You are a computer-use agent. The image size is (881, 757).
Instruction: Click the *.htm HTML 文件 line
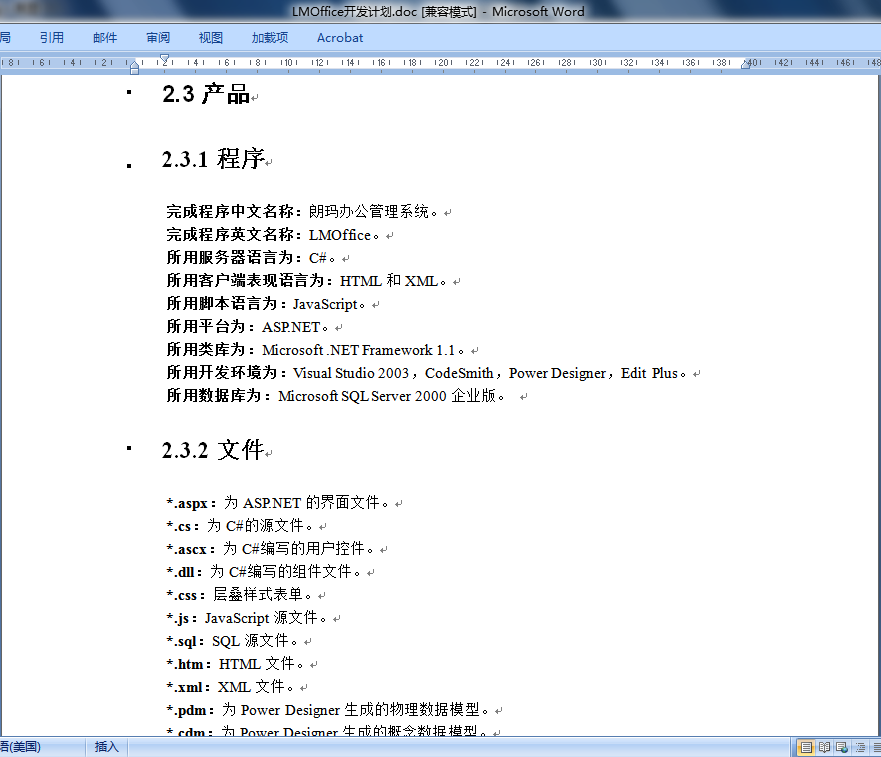[235, 664]
